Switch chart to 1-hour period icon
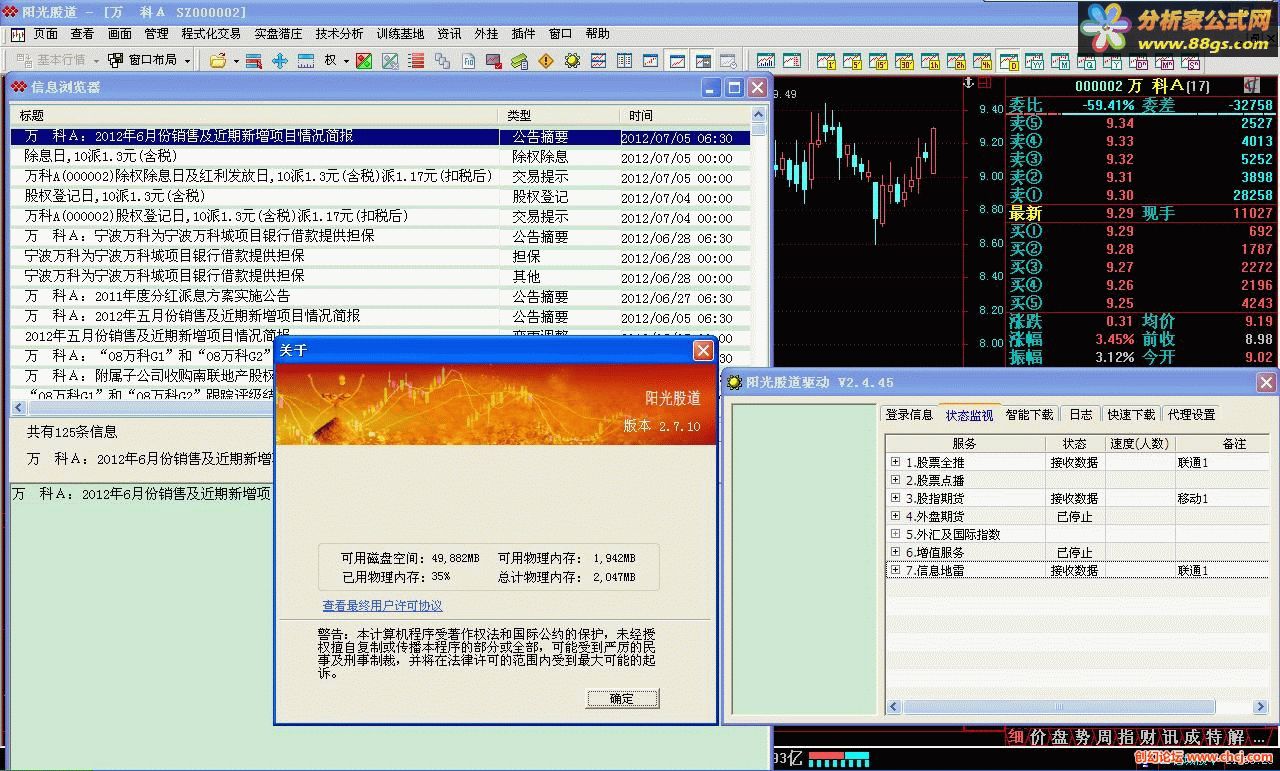 [930, 61]
